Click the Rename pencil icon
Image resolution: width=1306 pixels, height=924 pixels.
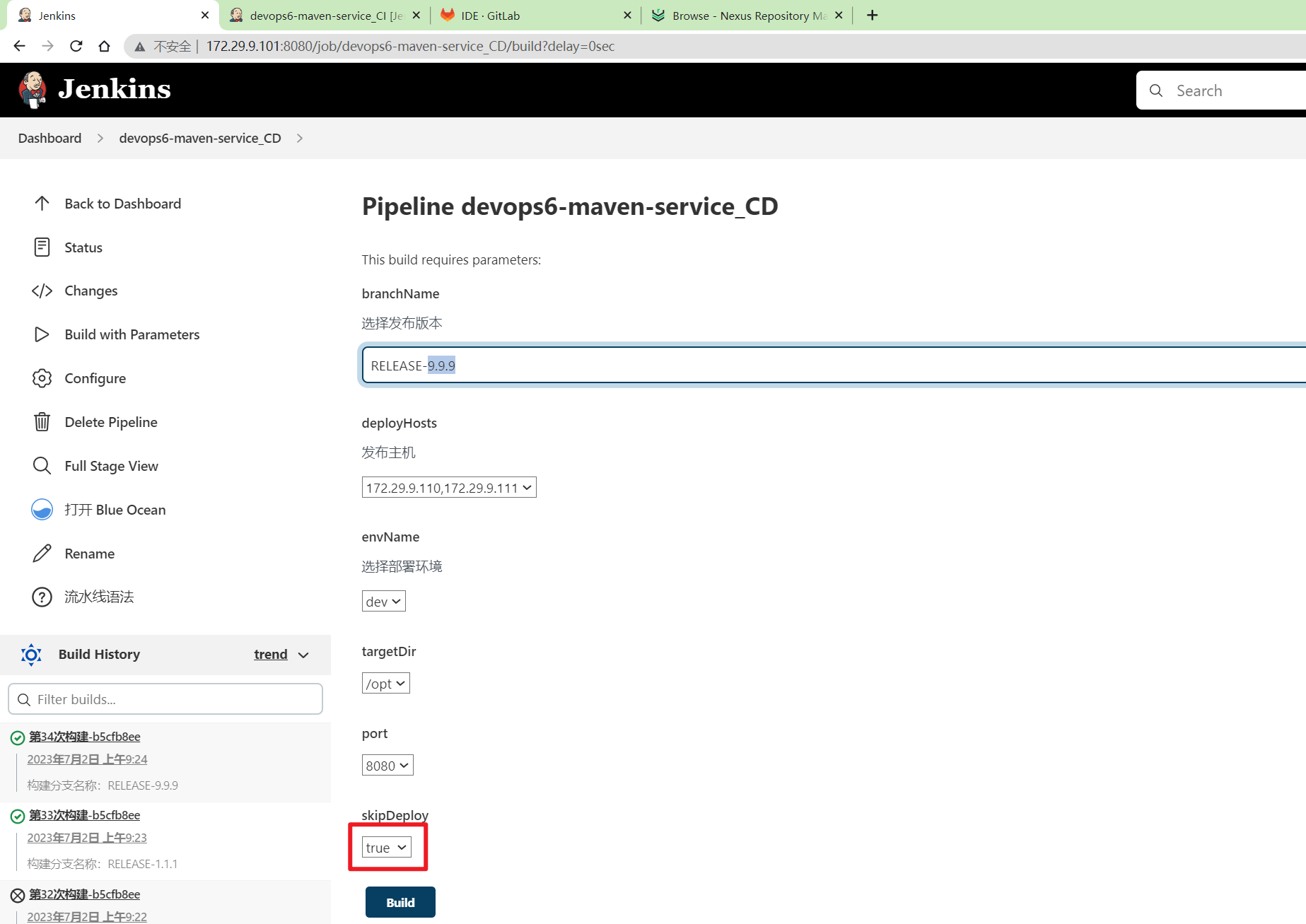[42, 554]
